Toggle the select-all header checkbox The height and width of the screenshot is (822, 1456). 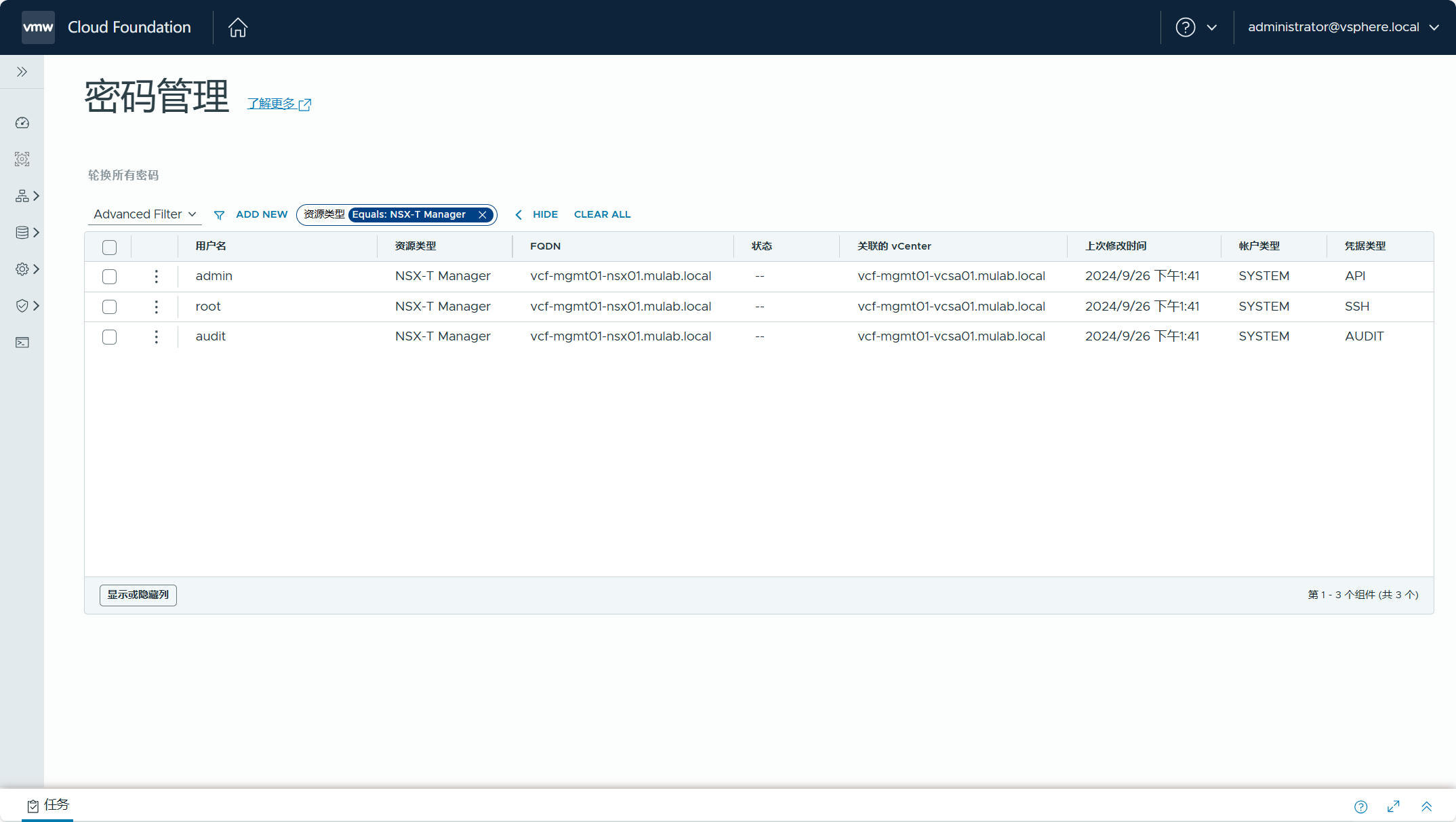coord(109,248)
